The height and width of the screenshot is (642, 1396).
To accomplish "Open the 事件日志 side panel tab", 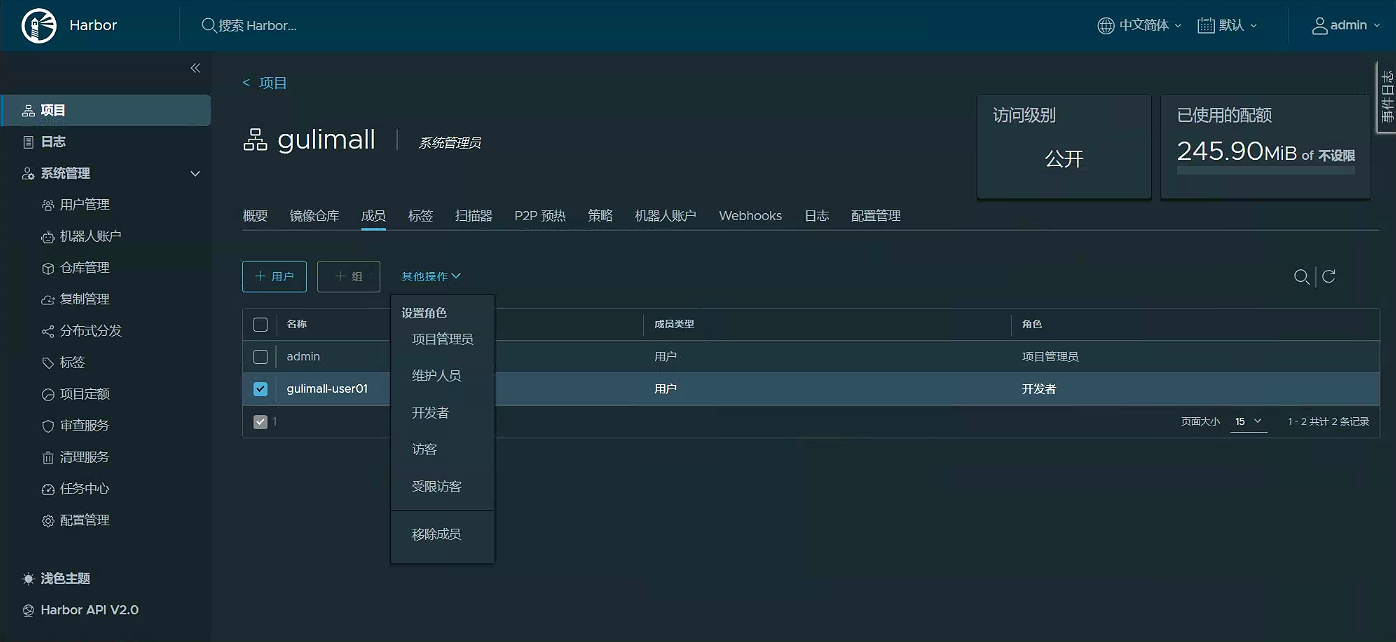I will (x=1386, y=96).
